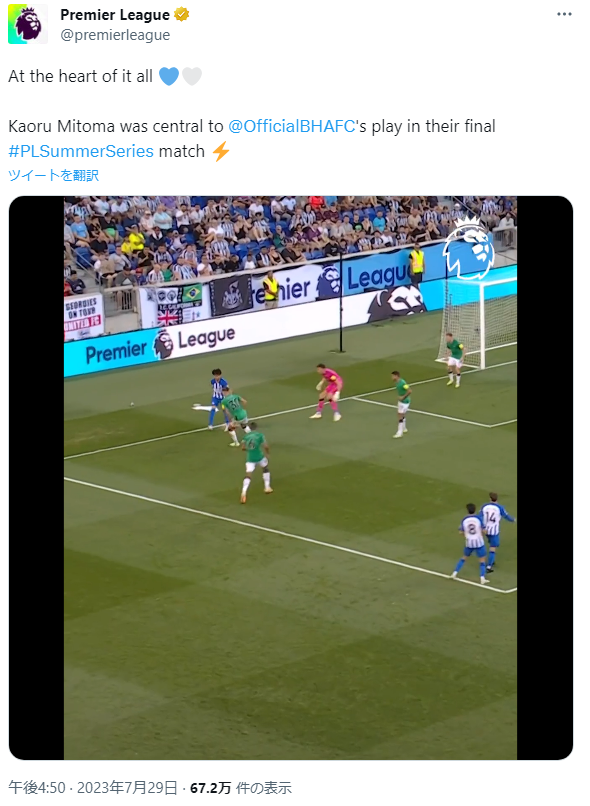The image size is (590, 806).
Task: Click the 2023年7月29日 date link
Action: 127,787
